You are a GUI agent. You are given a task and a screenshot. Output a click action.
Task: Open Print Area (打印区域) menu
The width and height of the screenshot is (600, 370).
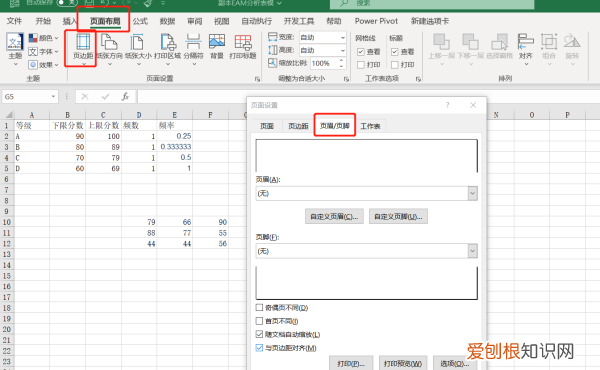pyautogui.click(x=167, y=49)
